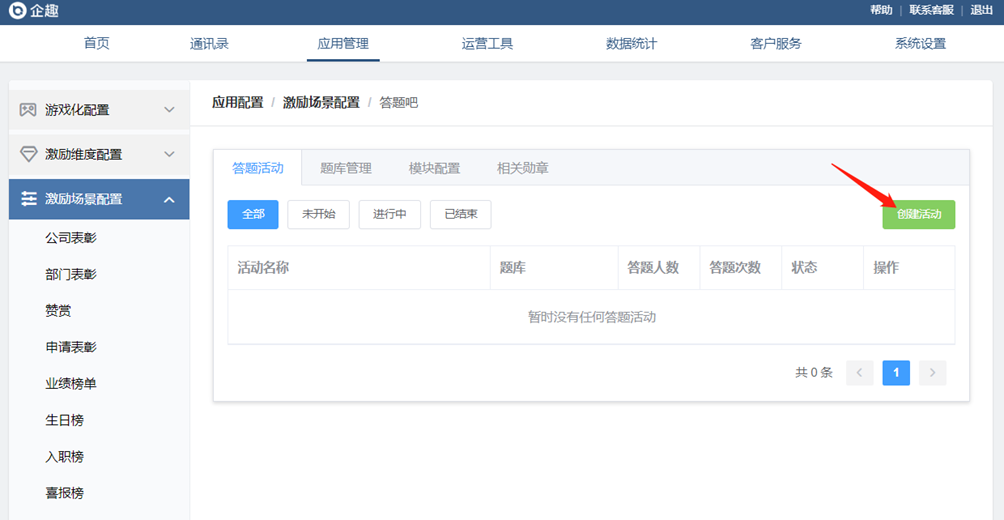Filter by 进行中 status
The height and width of the screenshot is (520, 1004).
click(x=389, y=215)
